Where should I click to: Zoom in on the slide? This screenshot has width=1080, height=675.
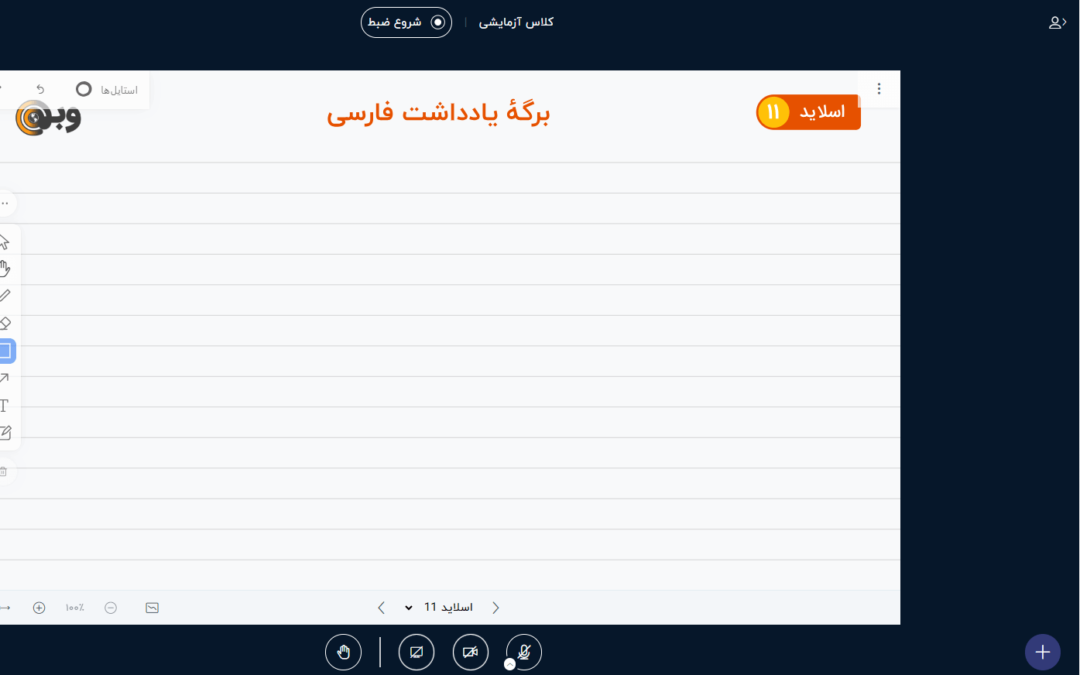(39, 607)
